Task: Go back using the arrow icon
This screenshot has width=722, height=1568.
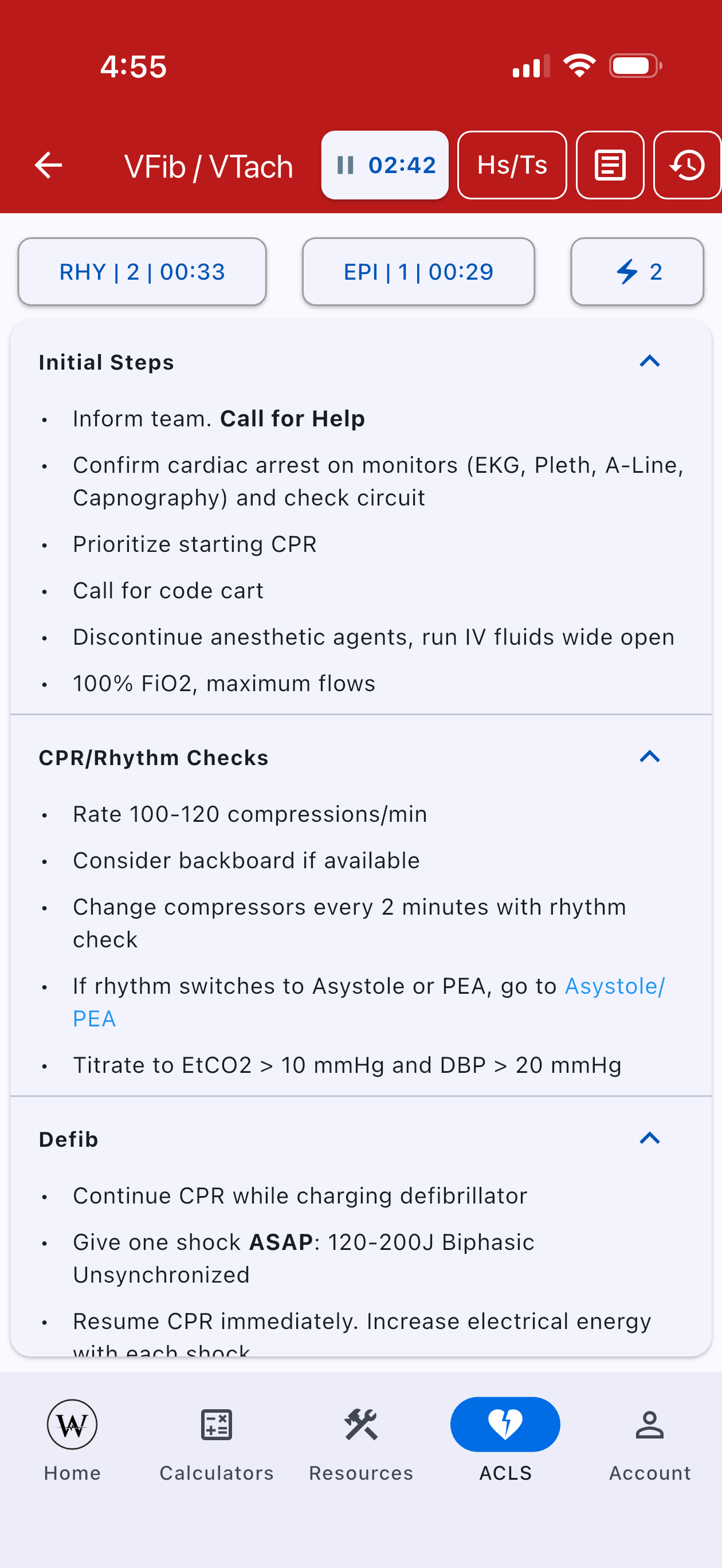Action: pyautogui.click(x=49, y=165)
